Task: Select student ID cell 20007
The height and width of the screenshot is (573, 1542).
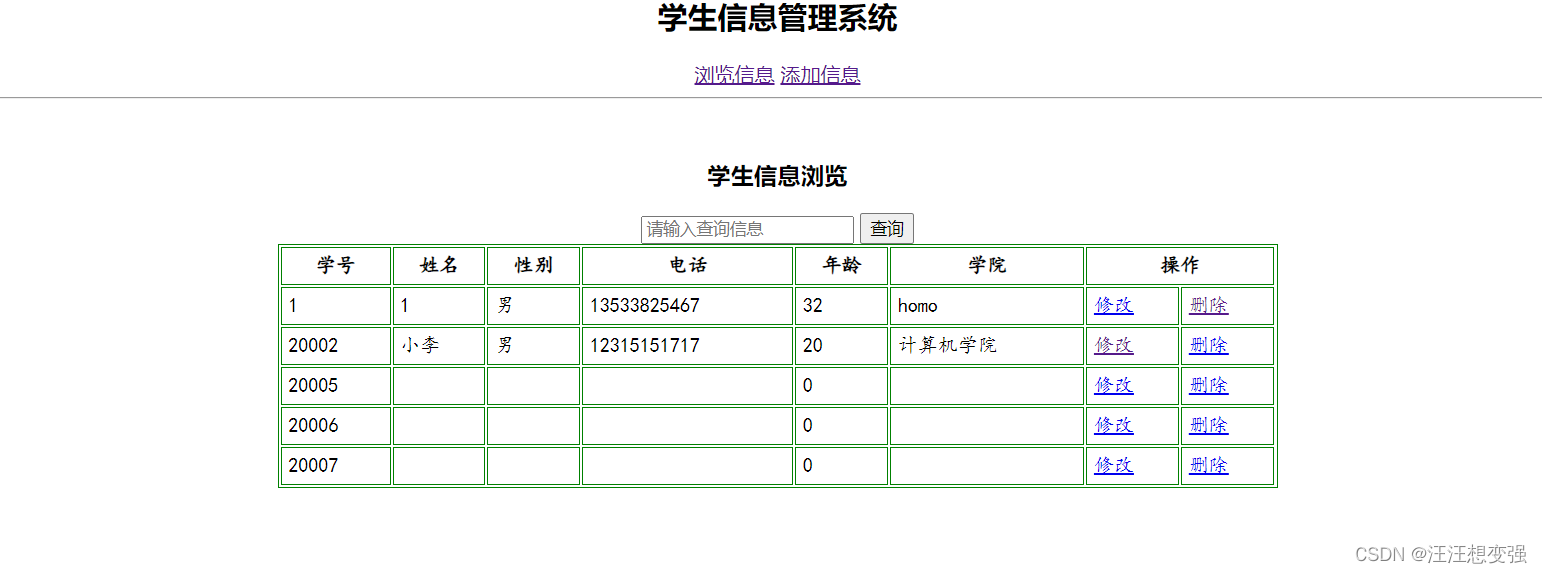Action: click(x=336, y=466)
